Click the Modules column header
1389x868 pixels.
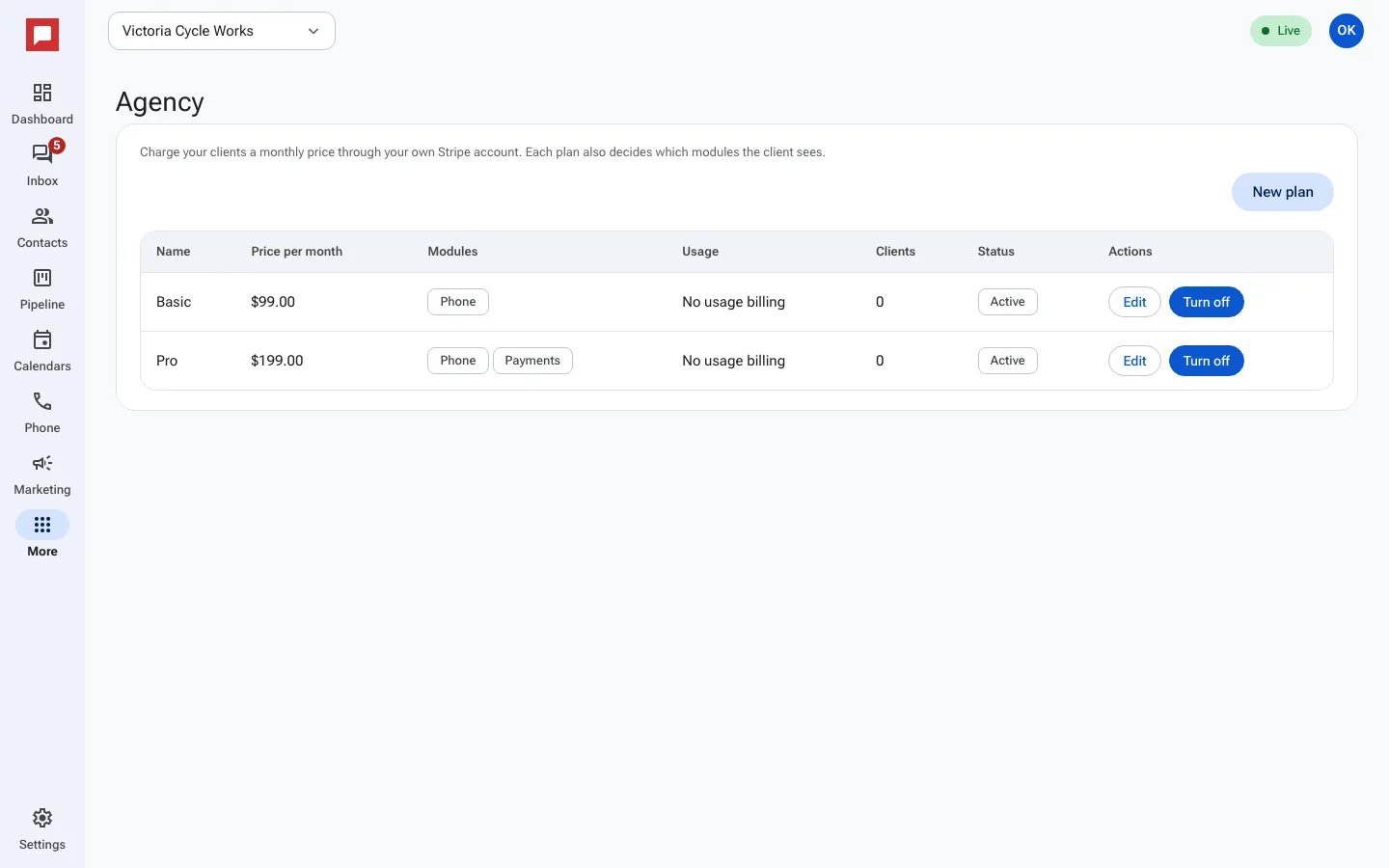click(x=452, y=252)
